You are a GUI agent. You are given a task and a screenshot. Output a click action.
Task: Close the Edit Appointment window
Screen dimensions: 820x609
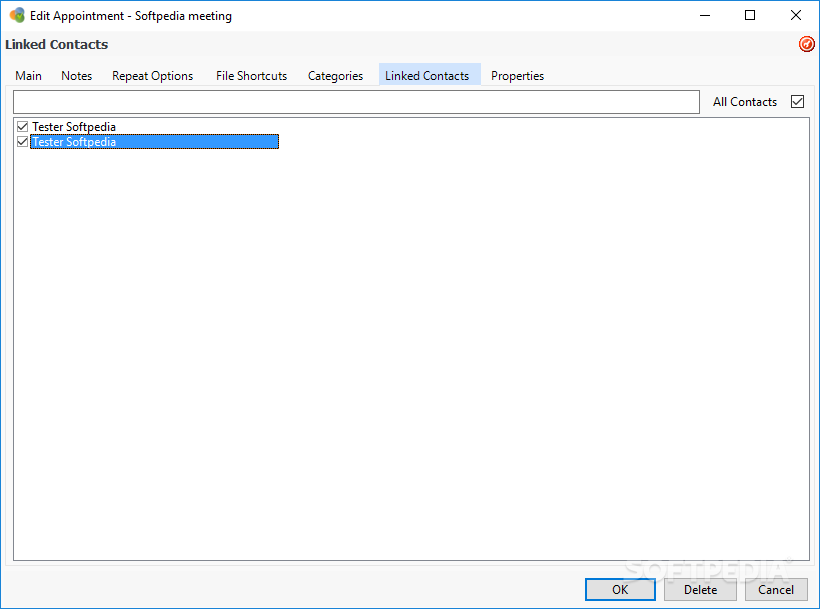pyautogui.click(x=795, y=16)
